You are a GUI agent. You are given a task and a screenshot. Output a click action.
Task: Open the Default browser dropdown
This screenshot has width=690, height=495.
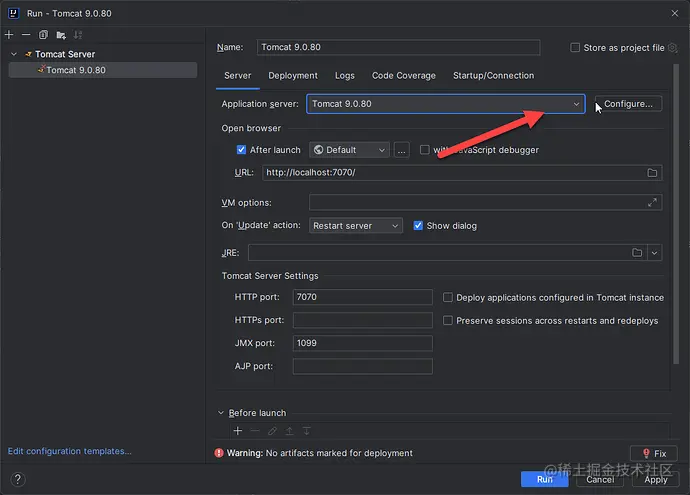coord(349,150)
